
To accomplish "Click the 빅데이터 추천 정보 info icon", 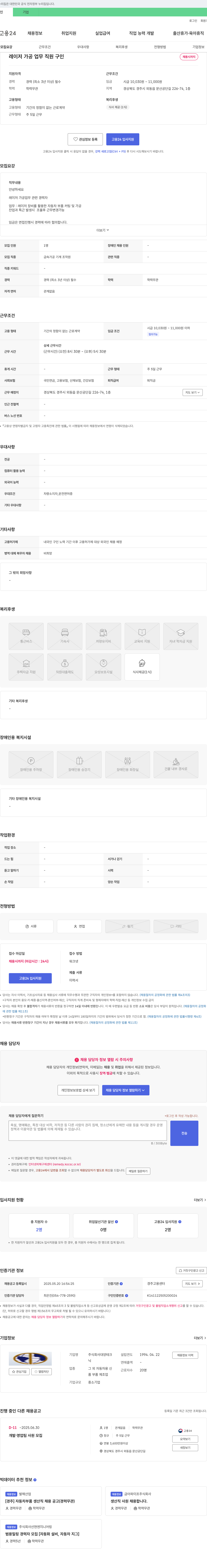I will (x=34, y=1479).
